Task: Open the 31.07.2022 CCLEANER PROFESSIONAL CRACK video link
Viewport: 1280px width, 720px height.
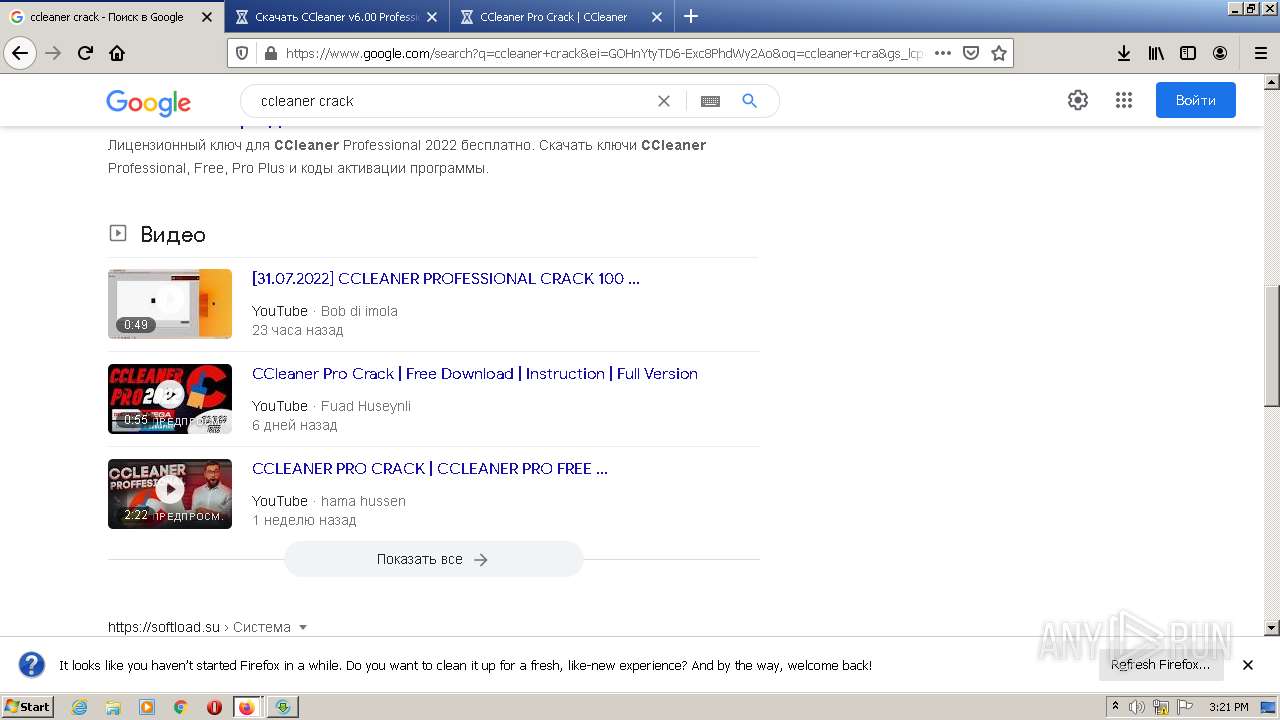Action: coord(446,279)
